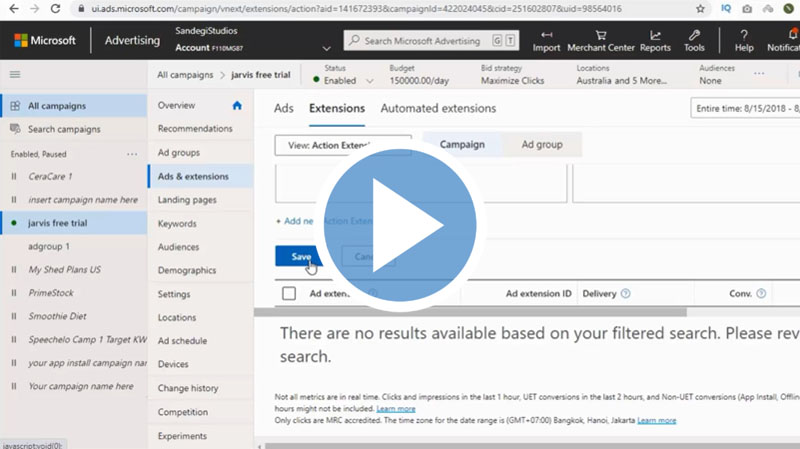The image size is (800, 449).
Task: Go to Audiences page
Action: (x=178, y=247)
